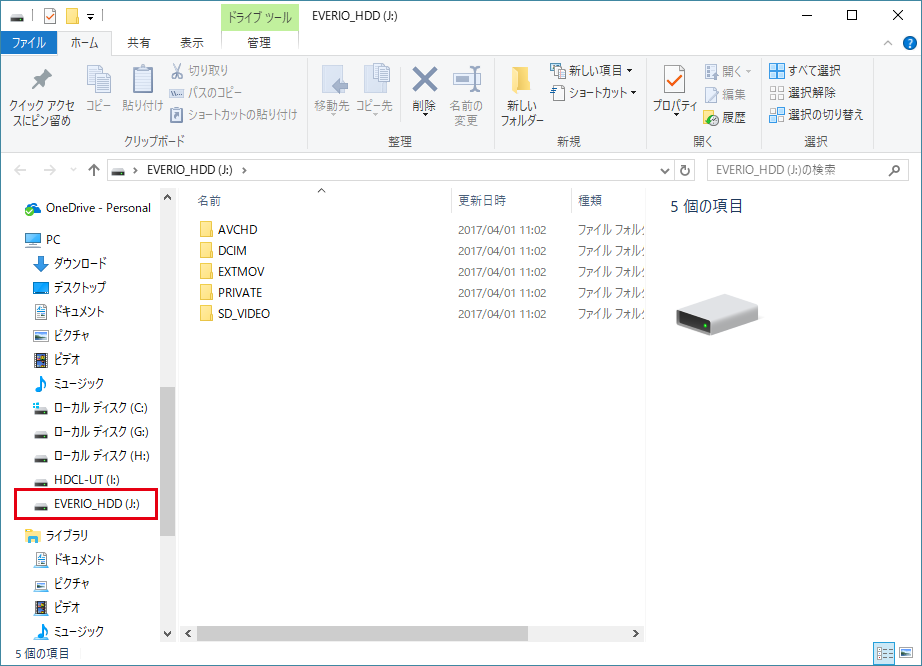
Task: Open address bar history dropdown arrow
Action: tap(664, 170)
